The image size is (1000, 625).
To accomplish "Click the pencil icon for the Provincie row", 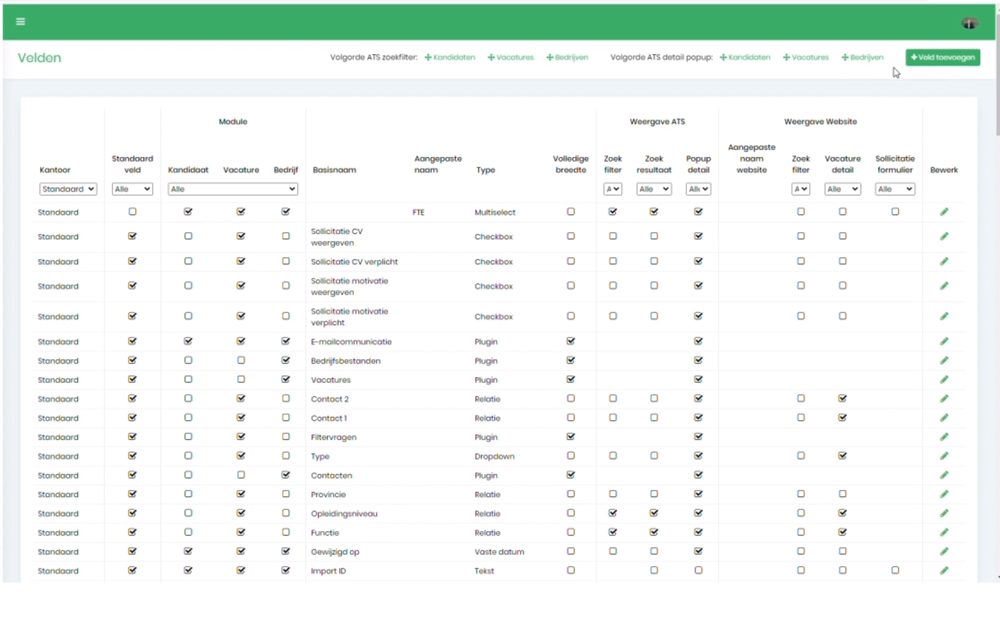I will [x=944, y=494].
